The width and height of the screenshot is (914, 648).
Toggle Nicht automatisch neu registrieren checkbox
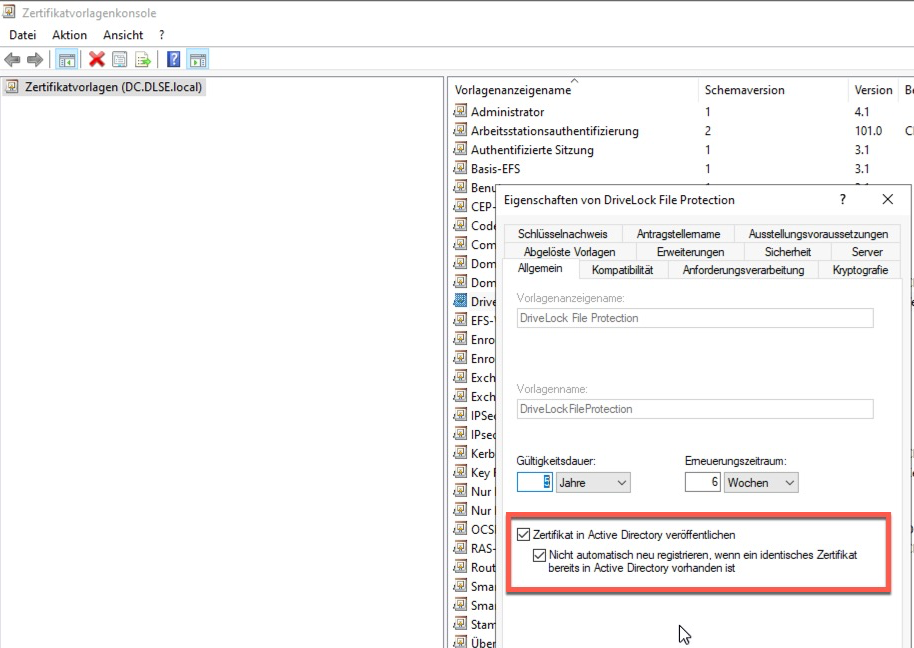pyautogui.click(x=540, y=555)
